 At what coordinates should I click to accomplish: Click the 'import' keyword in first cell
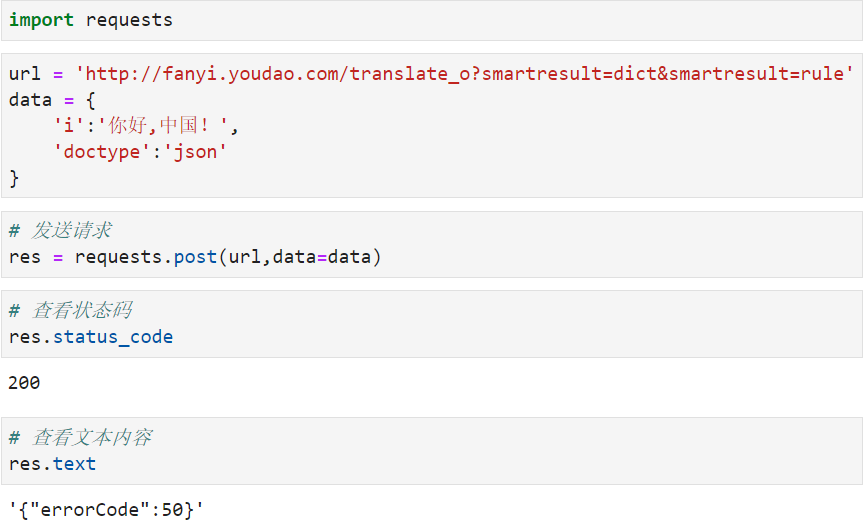point(41,20)
